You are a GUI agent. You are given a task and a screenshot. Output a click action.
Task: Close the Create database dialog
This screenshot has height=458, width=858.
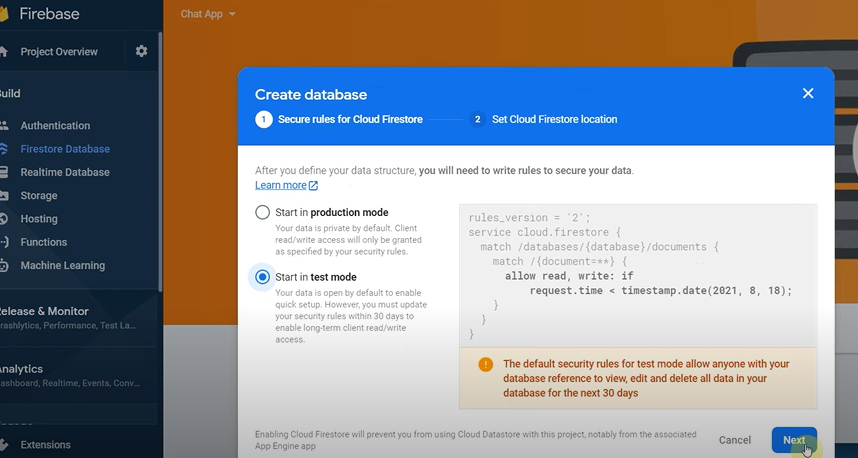click(808, 94)
